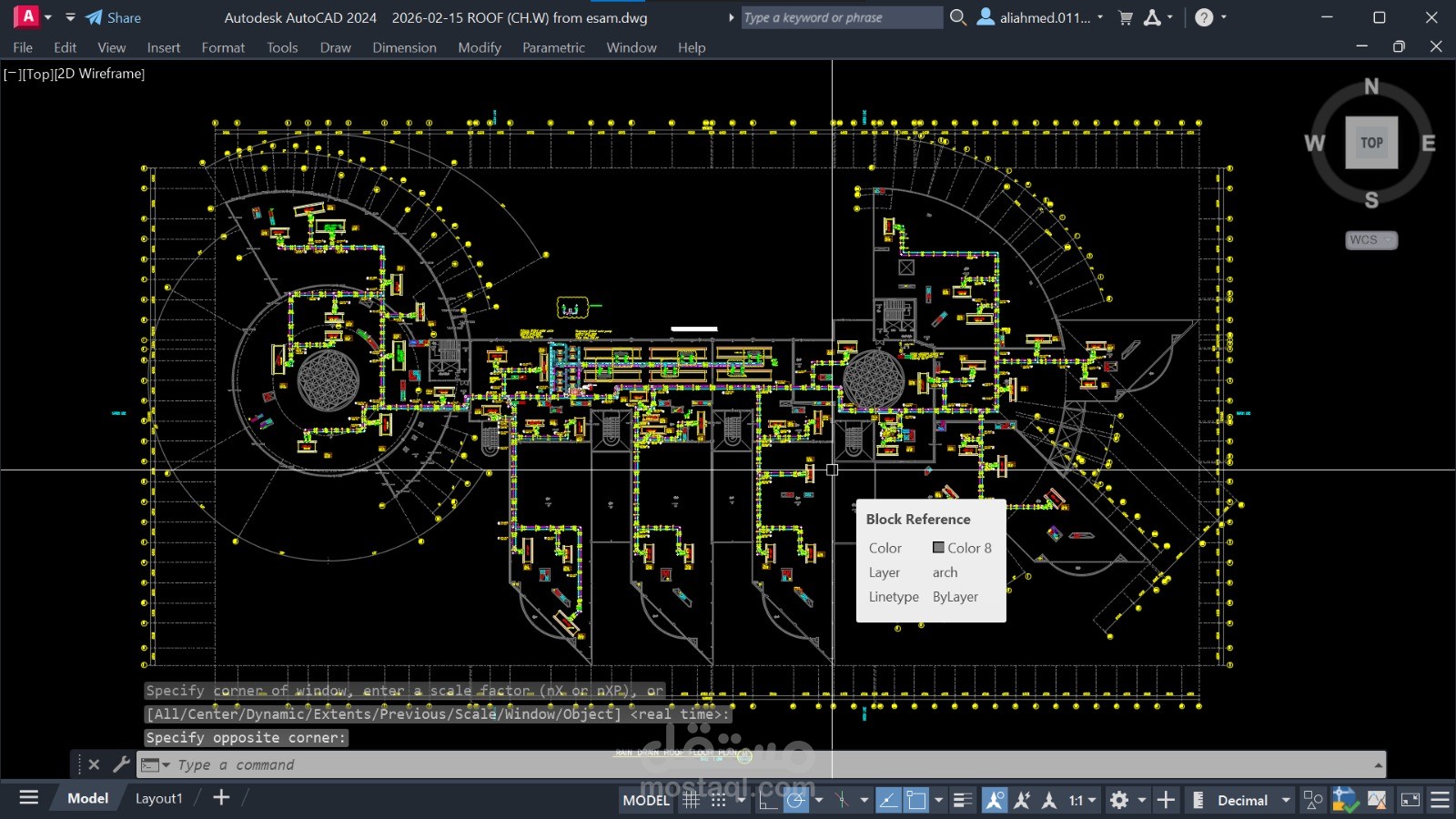The width and height of the screenshot is (1456, 819).
Task: Click the [-] viewport control
Action: point(12,74)
